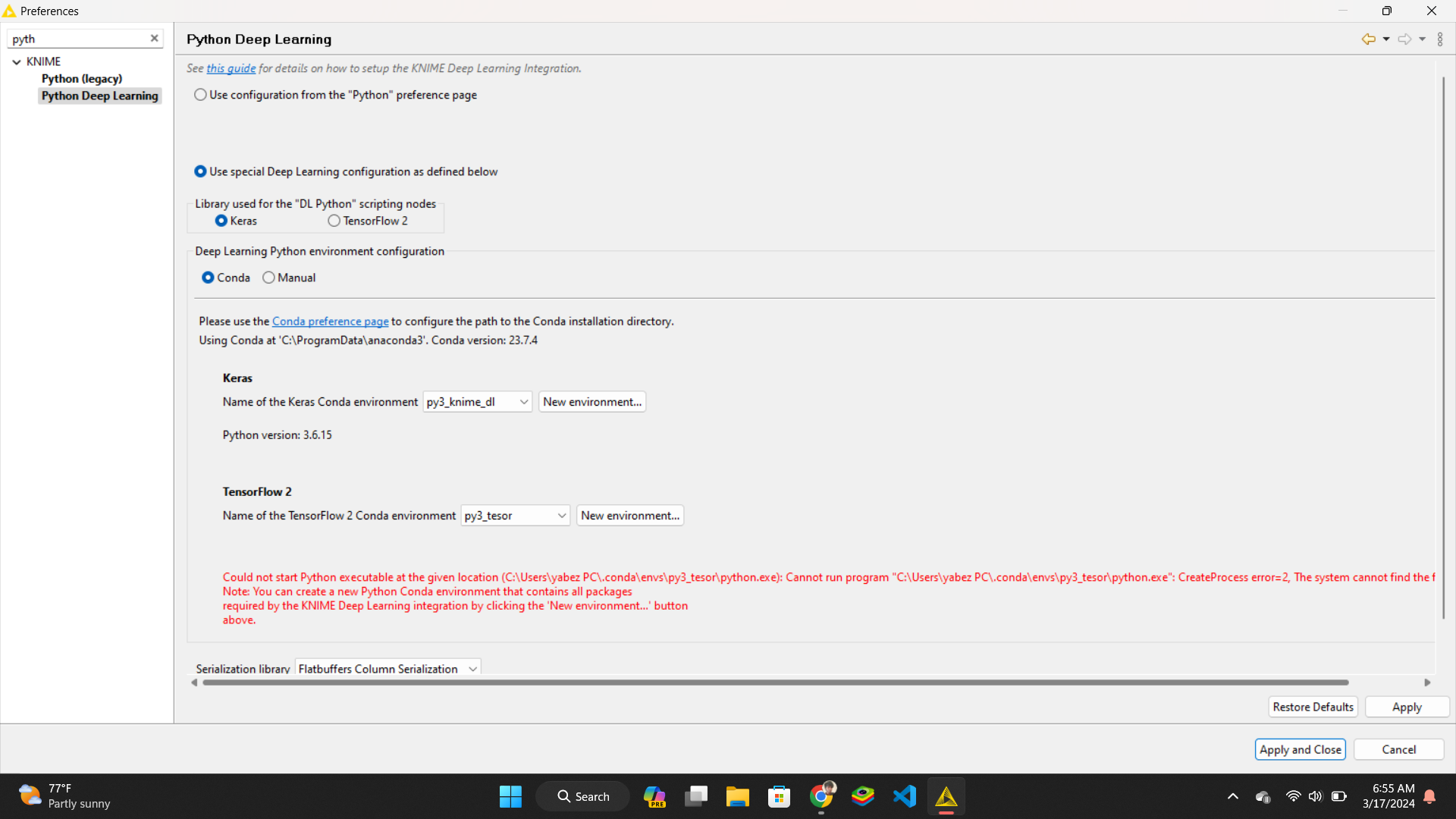Click the 'Python Deep Learning' page heading
Image resolution: width=1456 pixels, height=819 pixels.
click(259, 39)
